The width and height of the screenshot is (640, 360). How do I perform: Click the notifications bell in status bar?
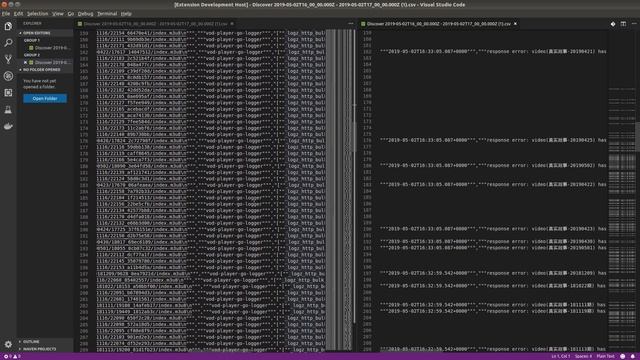point(633,356)
